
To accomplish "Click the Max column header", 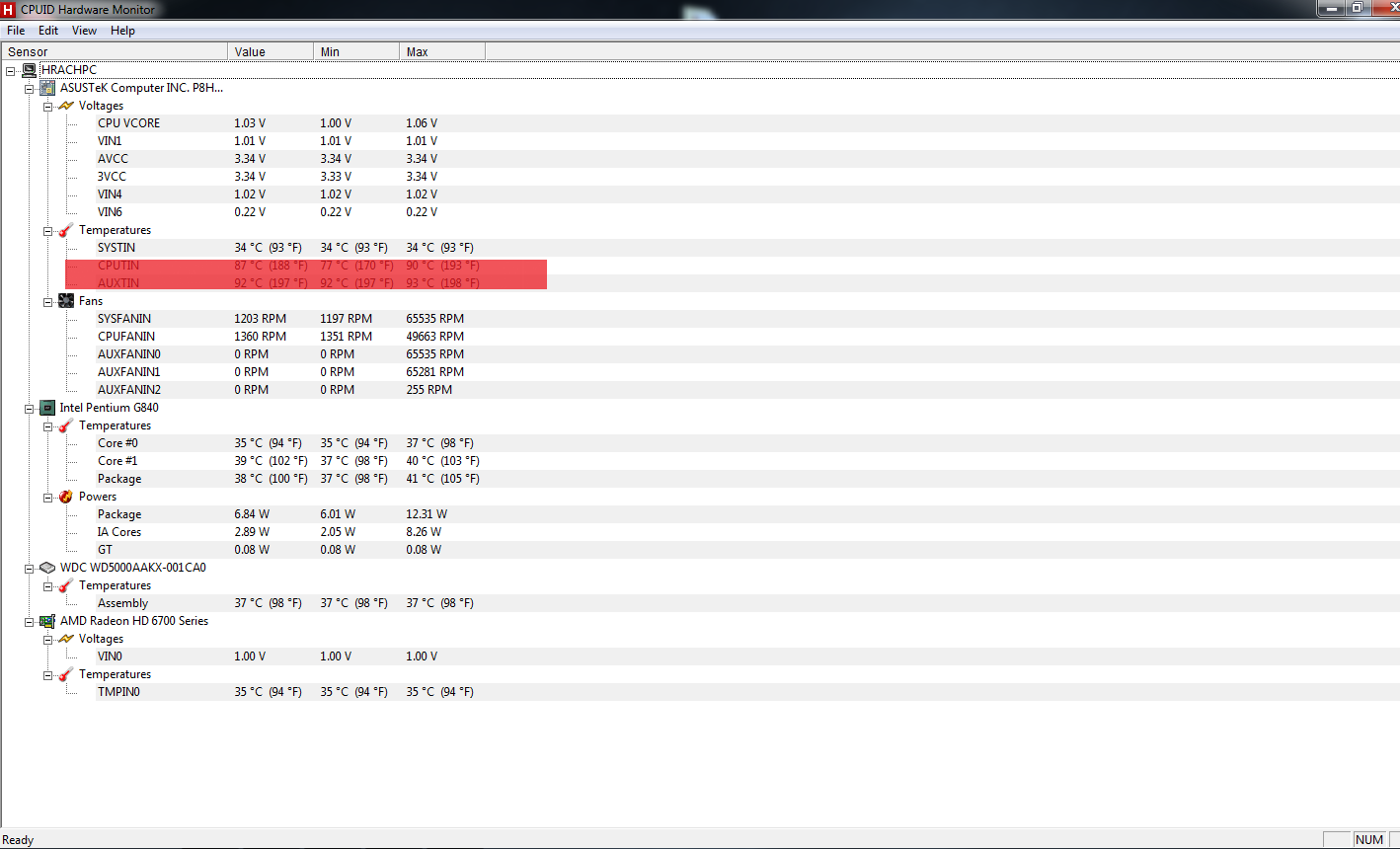I will (x=442, y=51).
